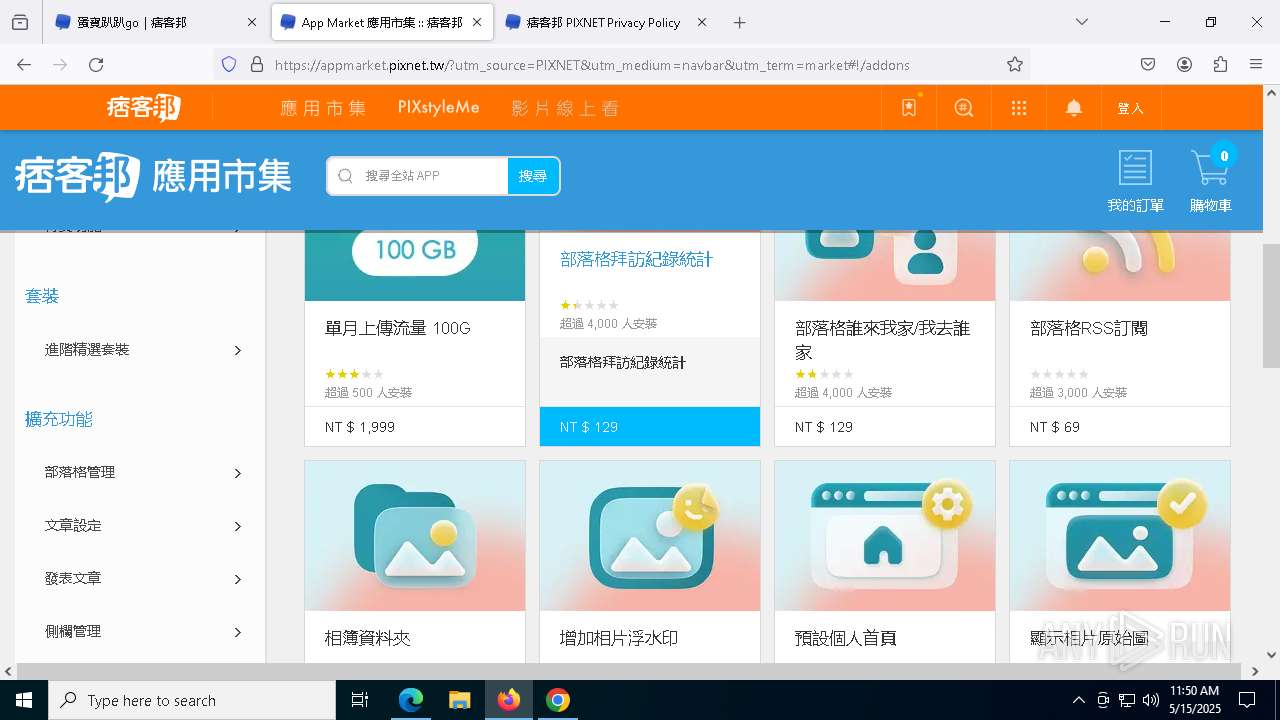The image size is (1280, 720).
Task: Click the 搜尋 search button
Action: pyautogui.click(x=533, y=176)
